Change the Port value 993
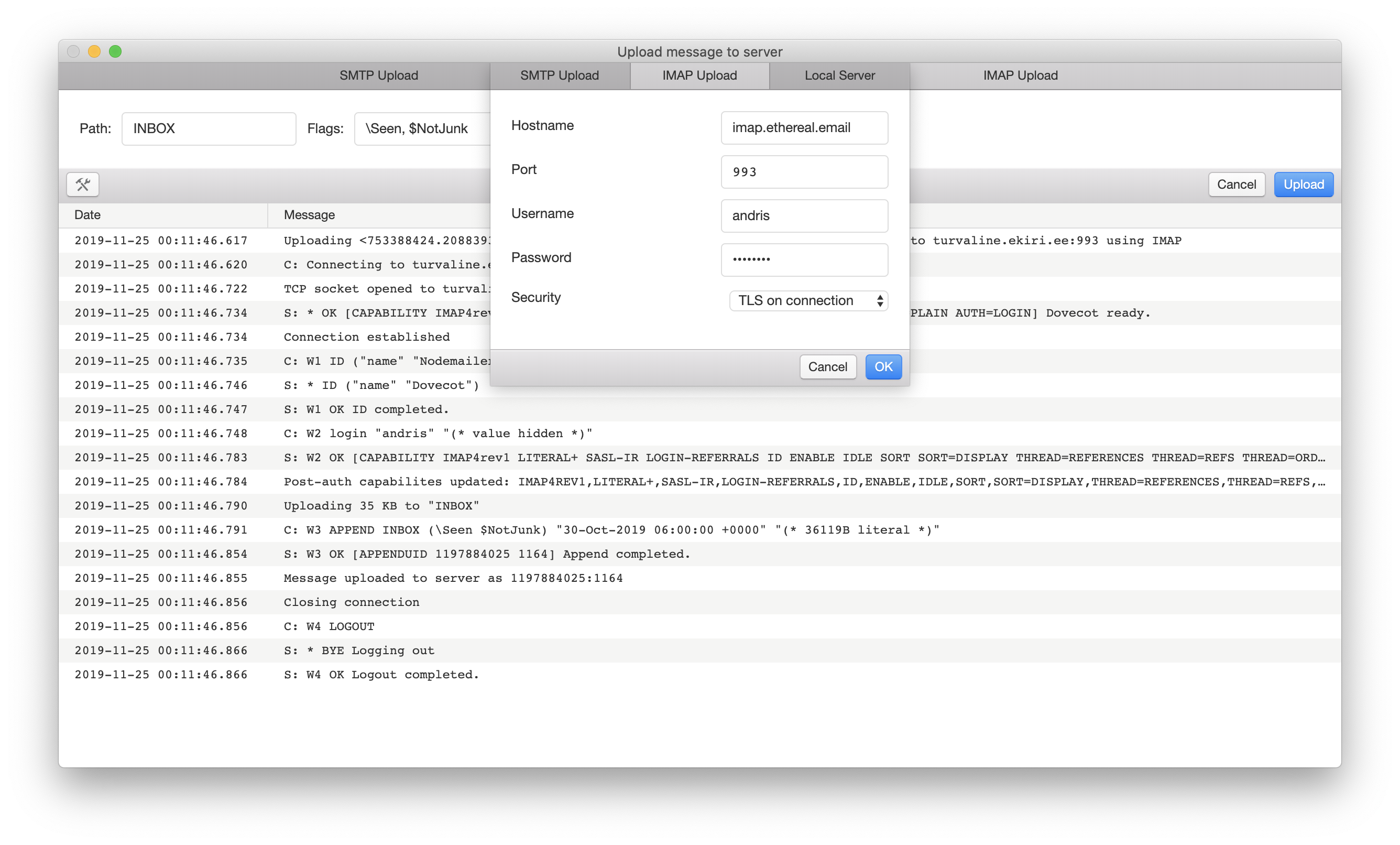This screenshot has height=845, width=1400. coord(804,171)
